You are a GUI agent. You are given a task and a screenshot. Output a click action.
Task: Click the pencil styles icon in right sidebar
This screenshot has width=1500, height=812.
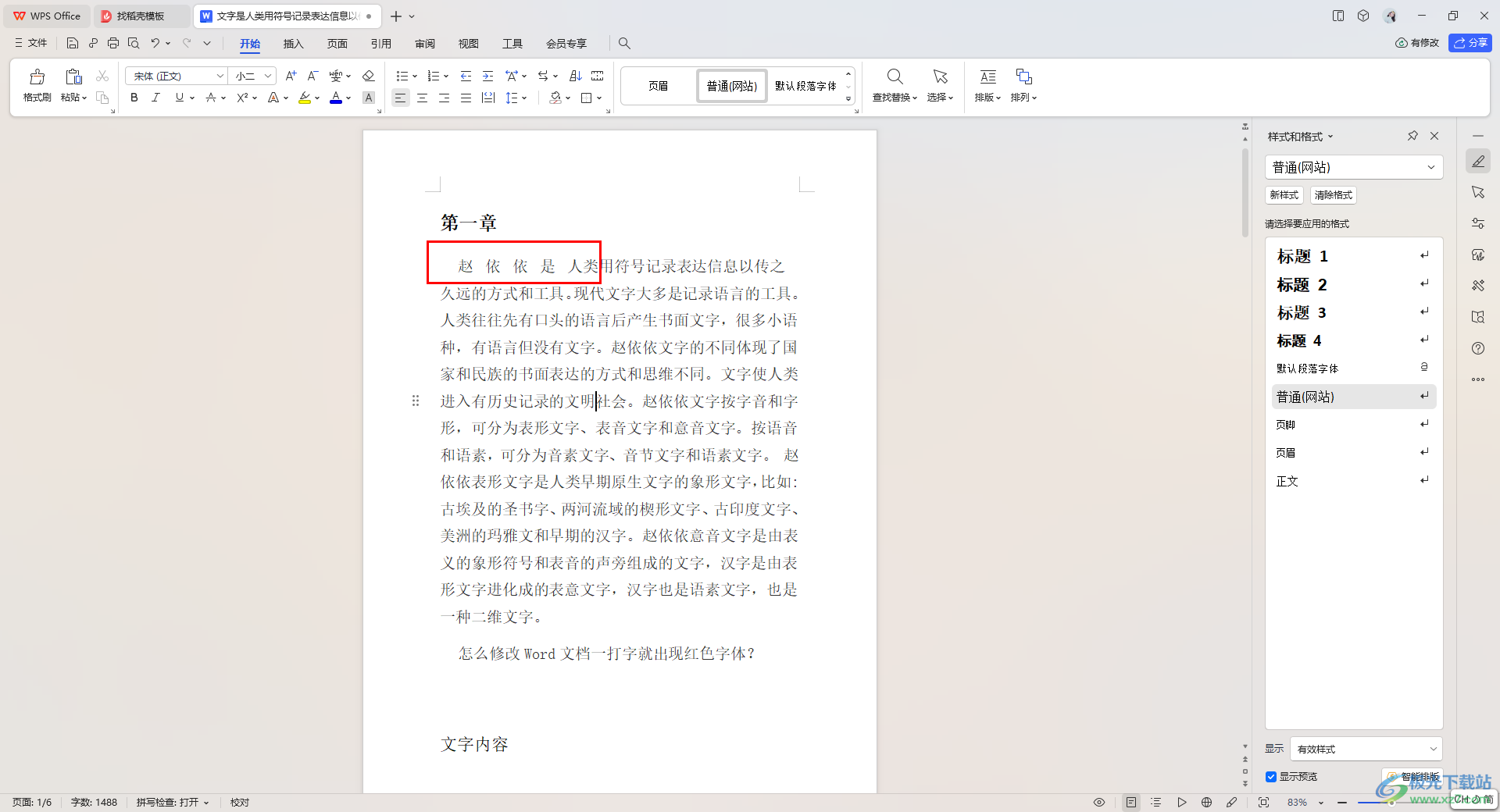click(1478, 161)
